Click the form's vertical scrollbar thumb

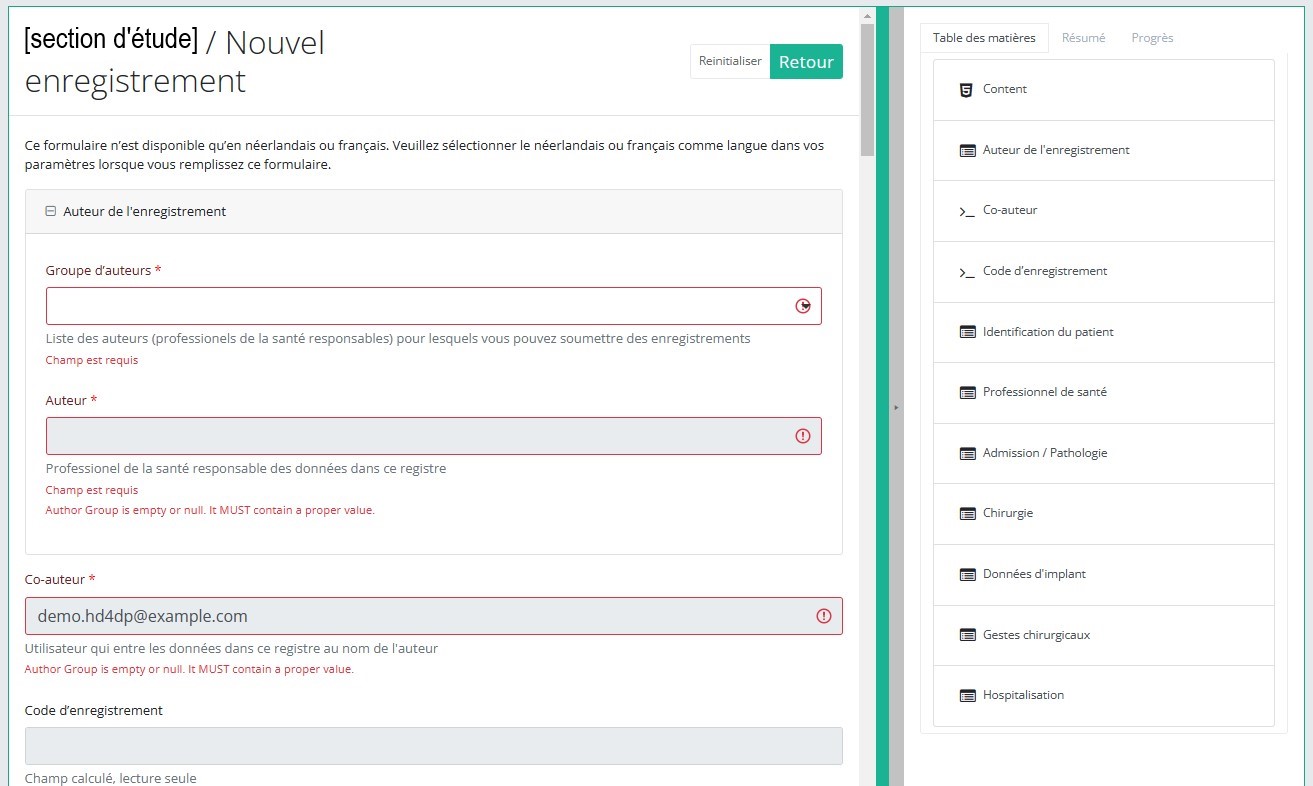tap(867, 90)
